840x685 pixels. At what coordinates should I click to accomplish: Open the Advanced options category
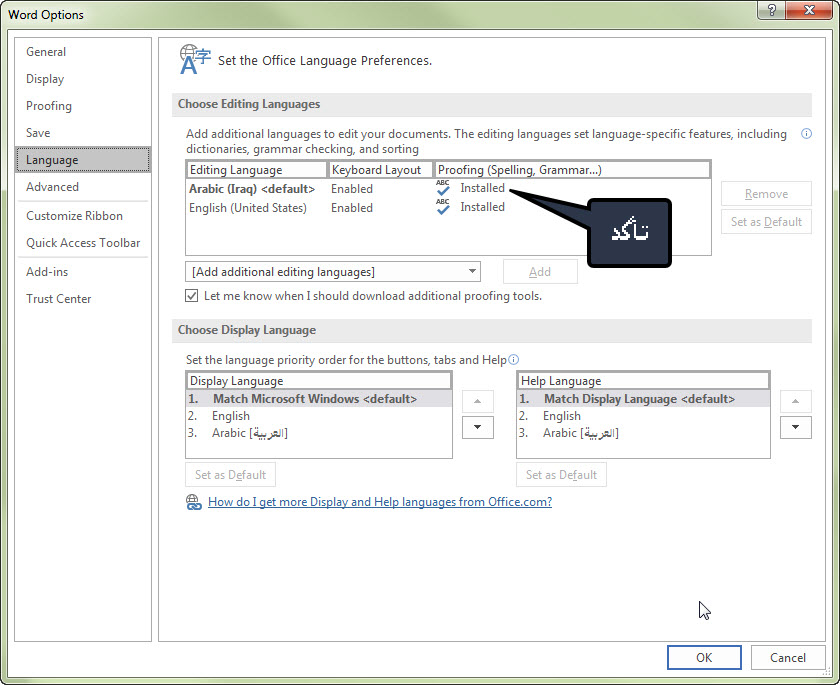coord(83,186)
